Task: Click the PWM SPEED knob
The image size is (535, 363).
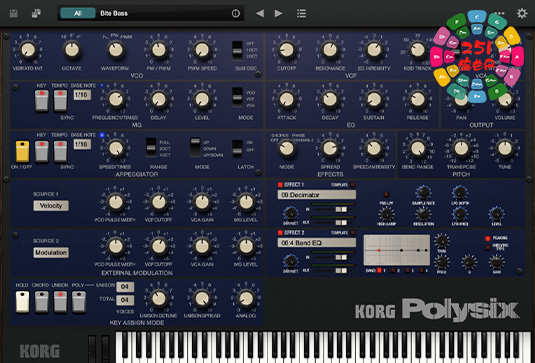Action: point(202,50)
